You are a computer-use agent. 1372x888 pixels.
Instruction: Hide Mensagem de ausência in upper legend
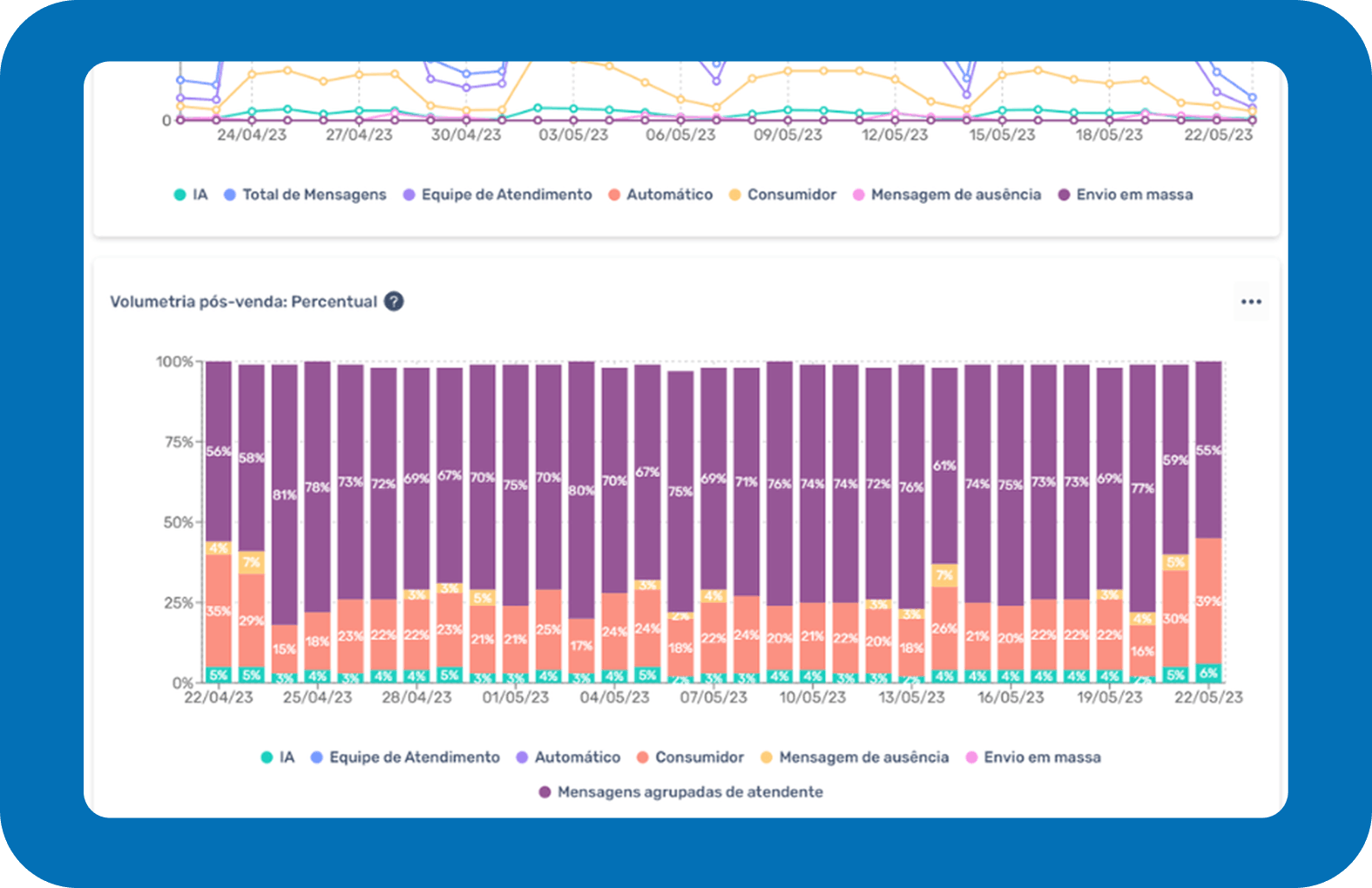947,194
